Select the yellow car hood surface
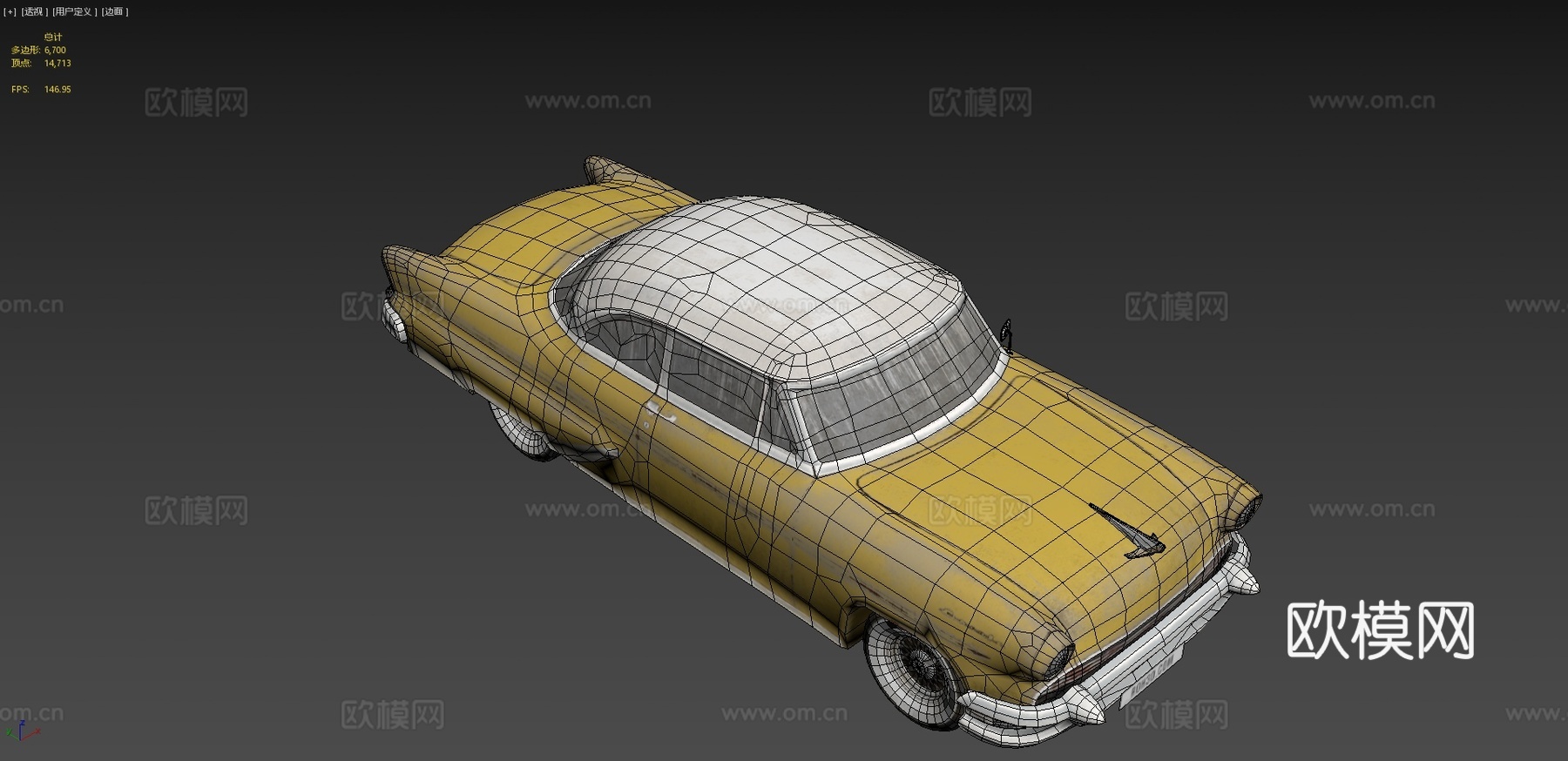 click(1037, 488)
